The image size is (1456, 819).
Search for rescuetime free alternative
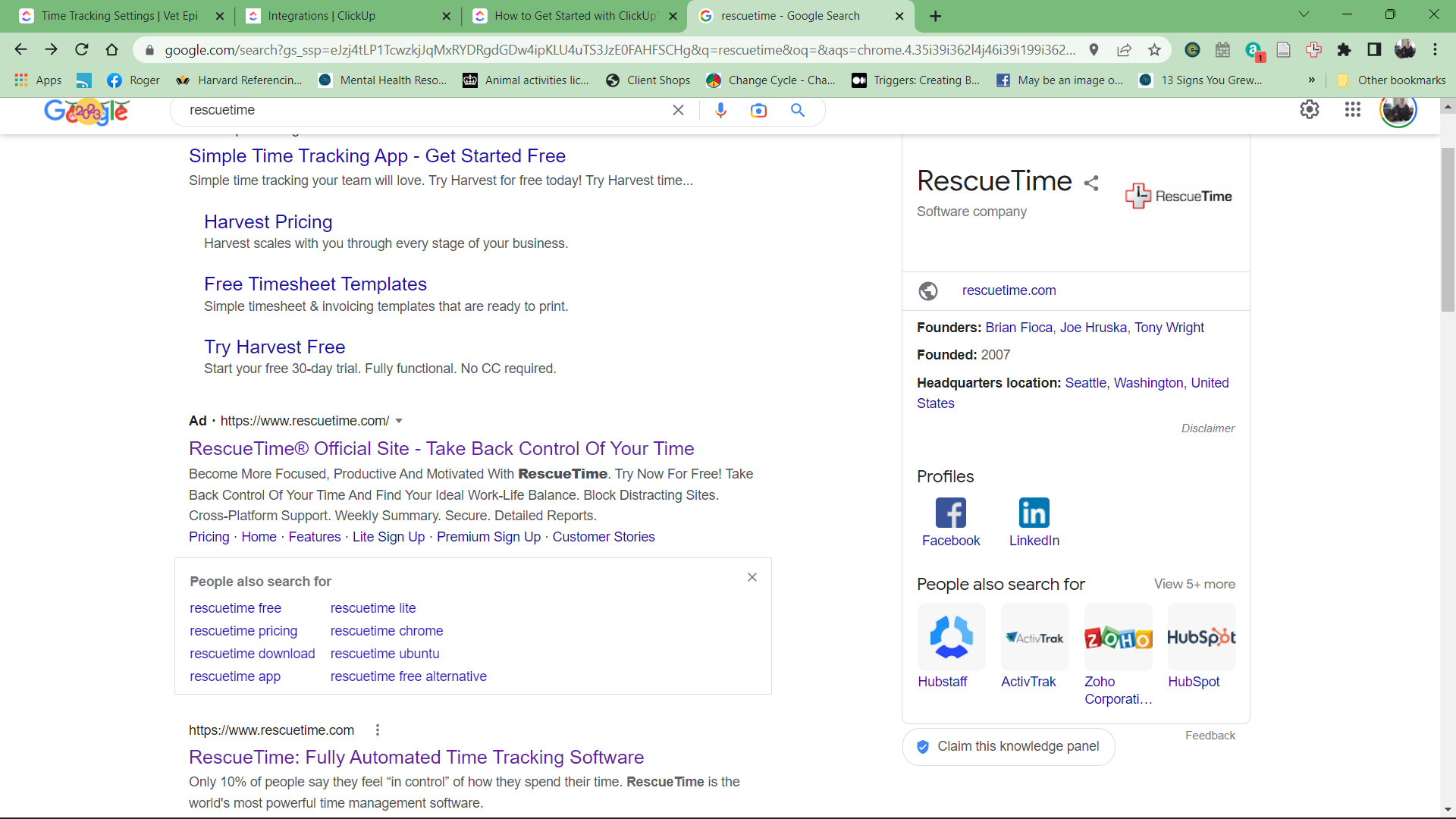408,676
